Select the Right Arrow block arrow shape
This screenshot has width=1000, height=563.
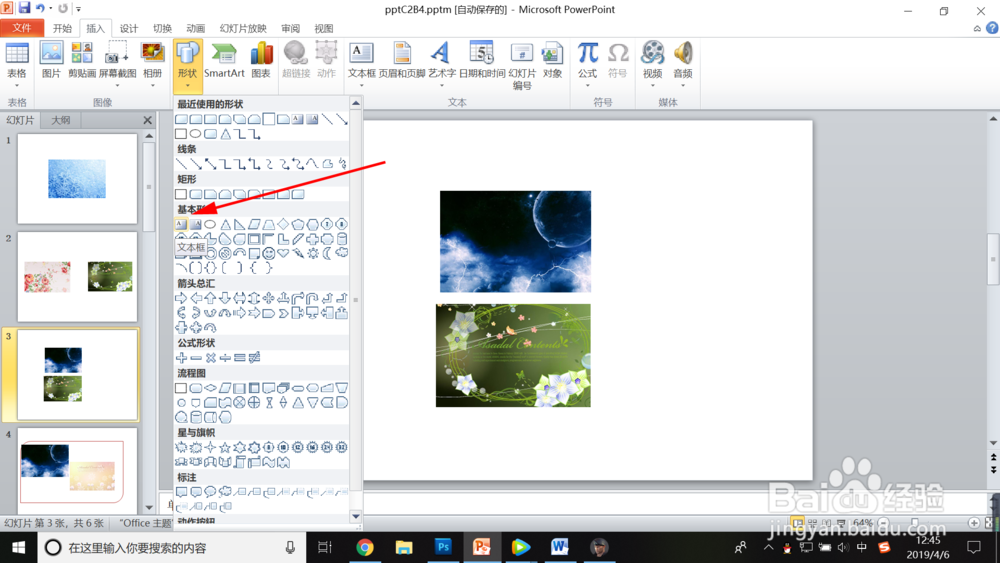[x=181, y=298]
